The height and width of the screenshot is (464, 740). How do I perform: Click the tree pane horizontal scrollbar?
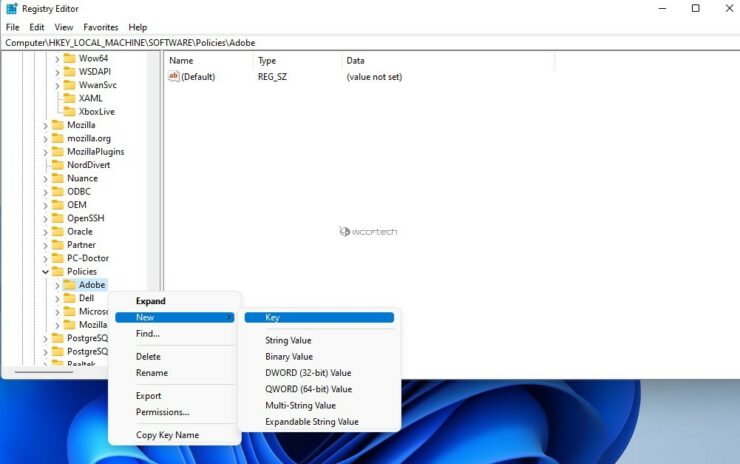tap(45, 372)
